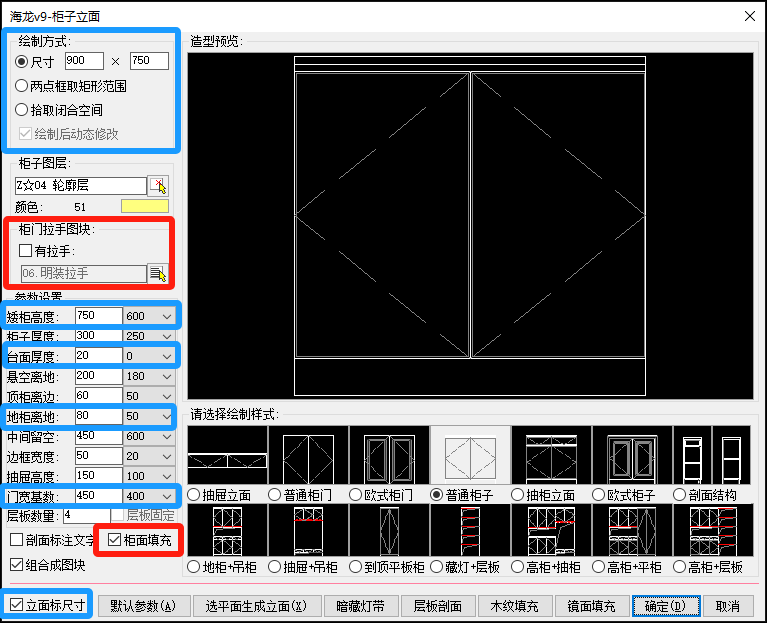Click the 默认参数(A) button

(144, 606)
